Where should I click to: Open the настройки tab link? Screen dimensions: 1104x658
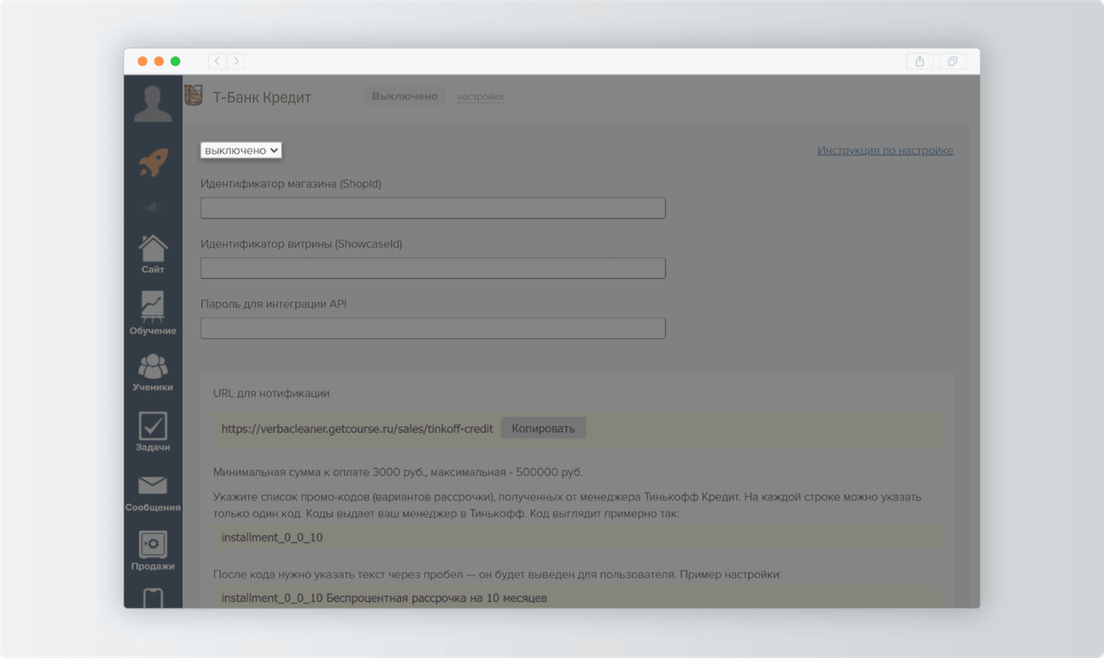pyautogui.click(x=480, y=97)
